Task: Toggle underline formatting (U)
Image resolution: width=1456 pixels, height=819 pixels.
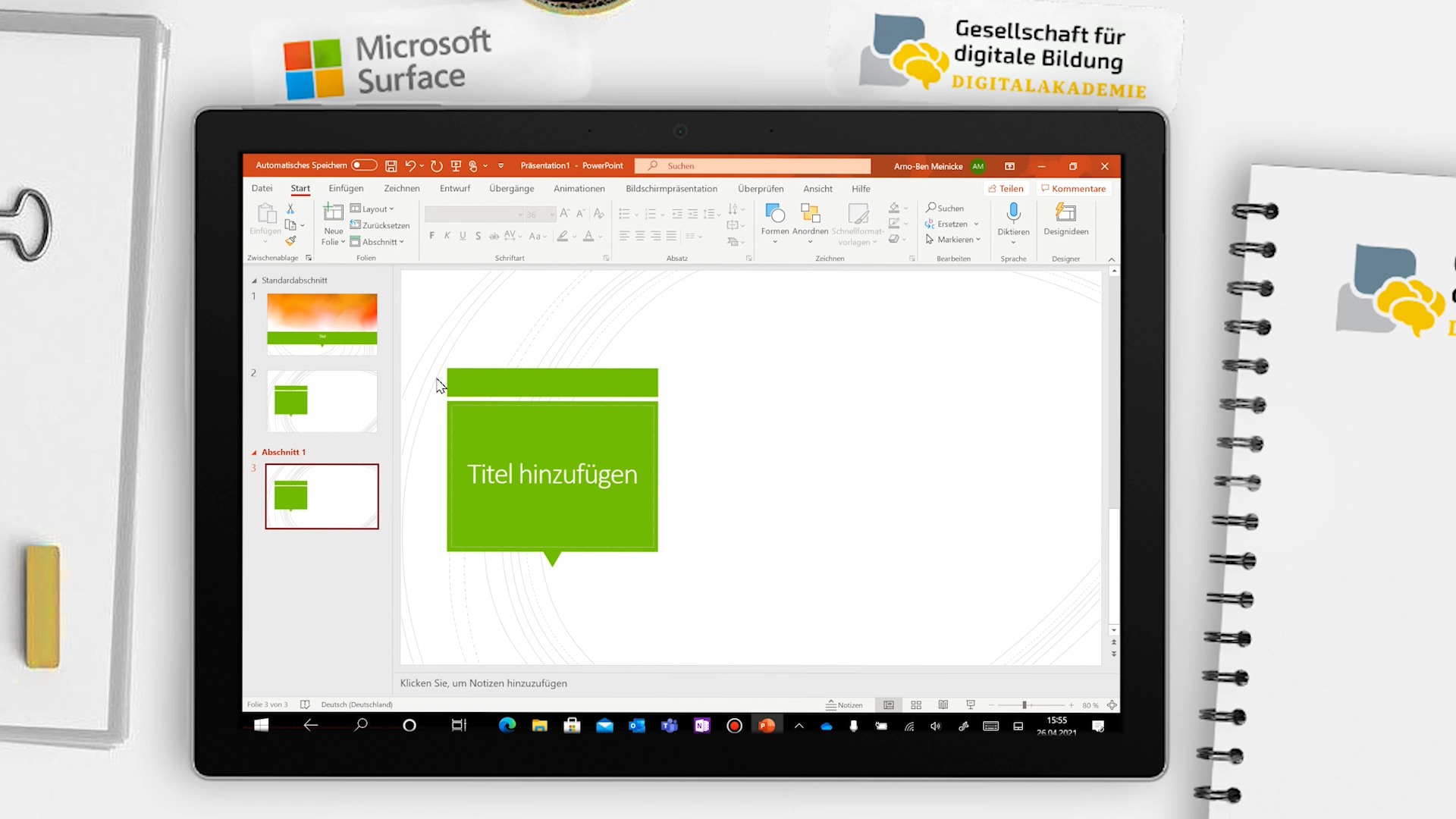Action: tap(463, 236)
